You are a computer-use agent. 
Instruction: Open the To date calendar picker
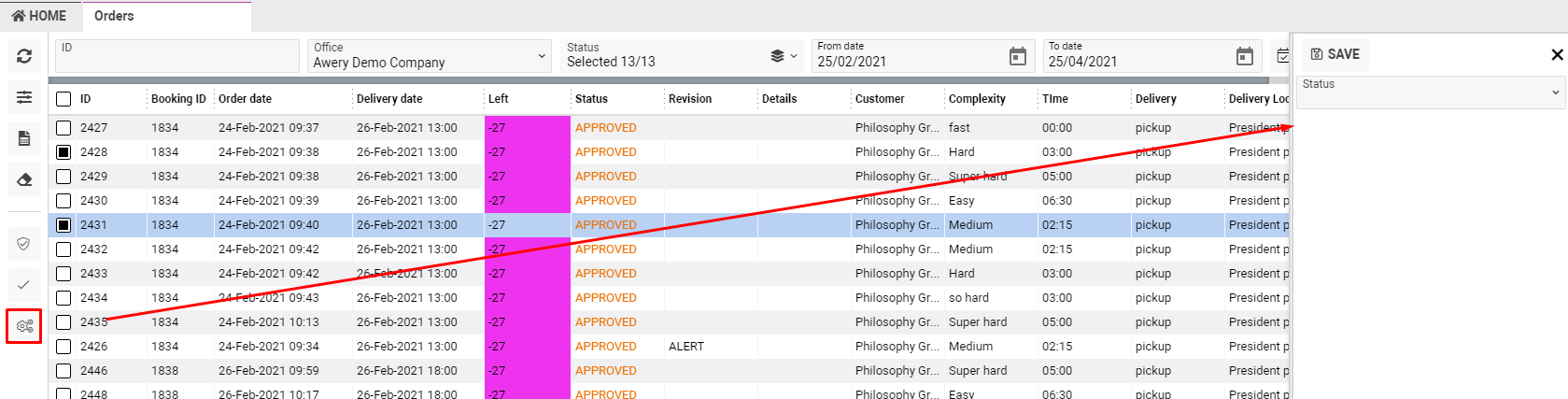(1244, 57)
